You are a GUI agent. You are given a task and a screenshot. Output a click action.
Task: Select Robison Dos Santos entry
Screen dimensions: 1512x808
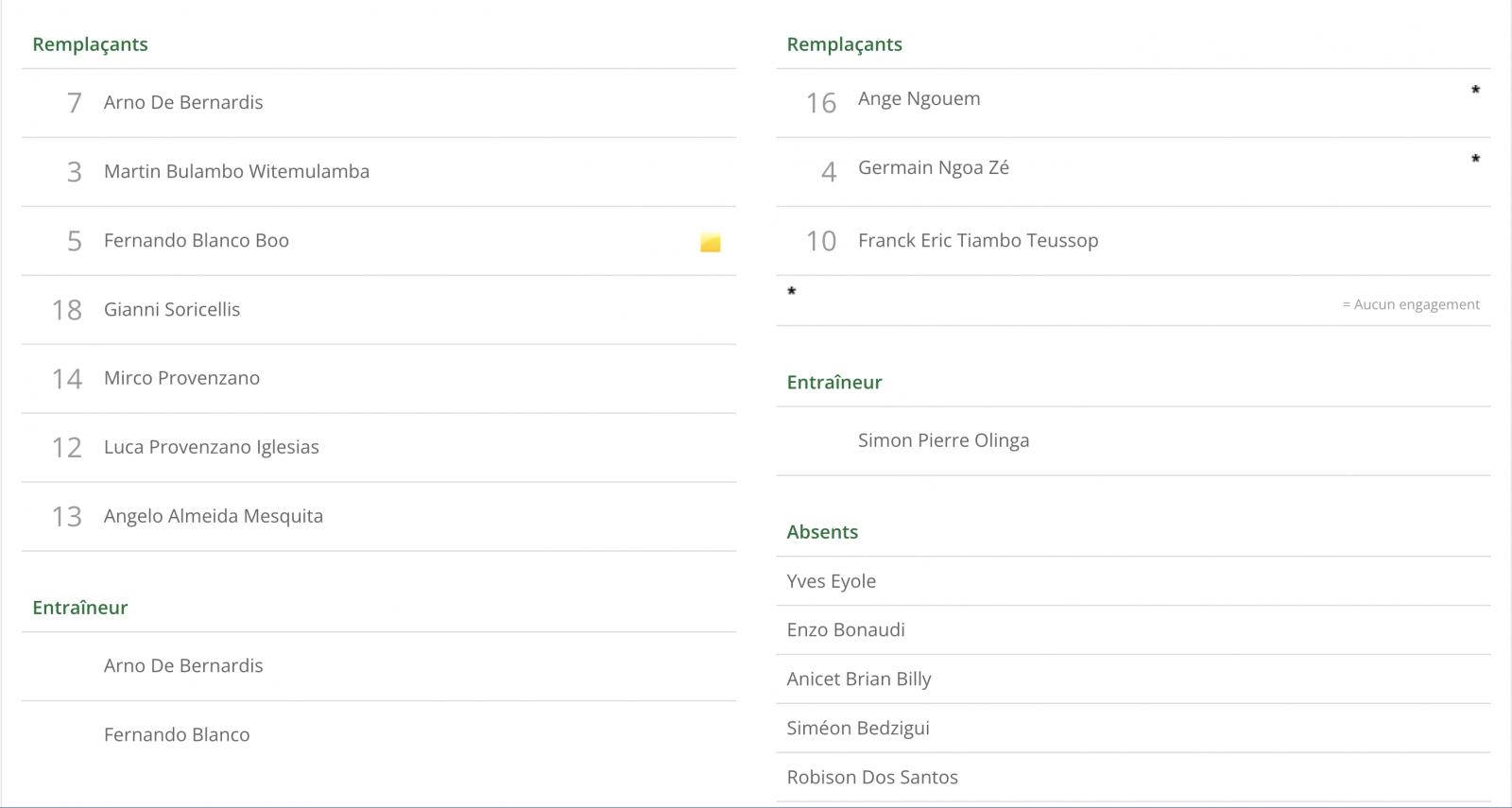[872, 777]
